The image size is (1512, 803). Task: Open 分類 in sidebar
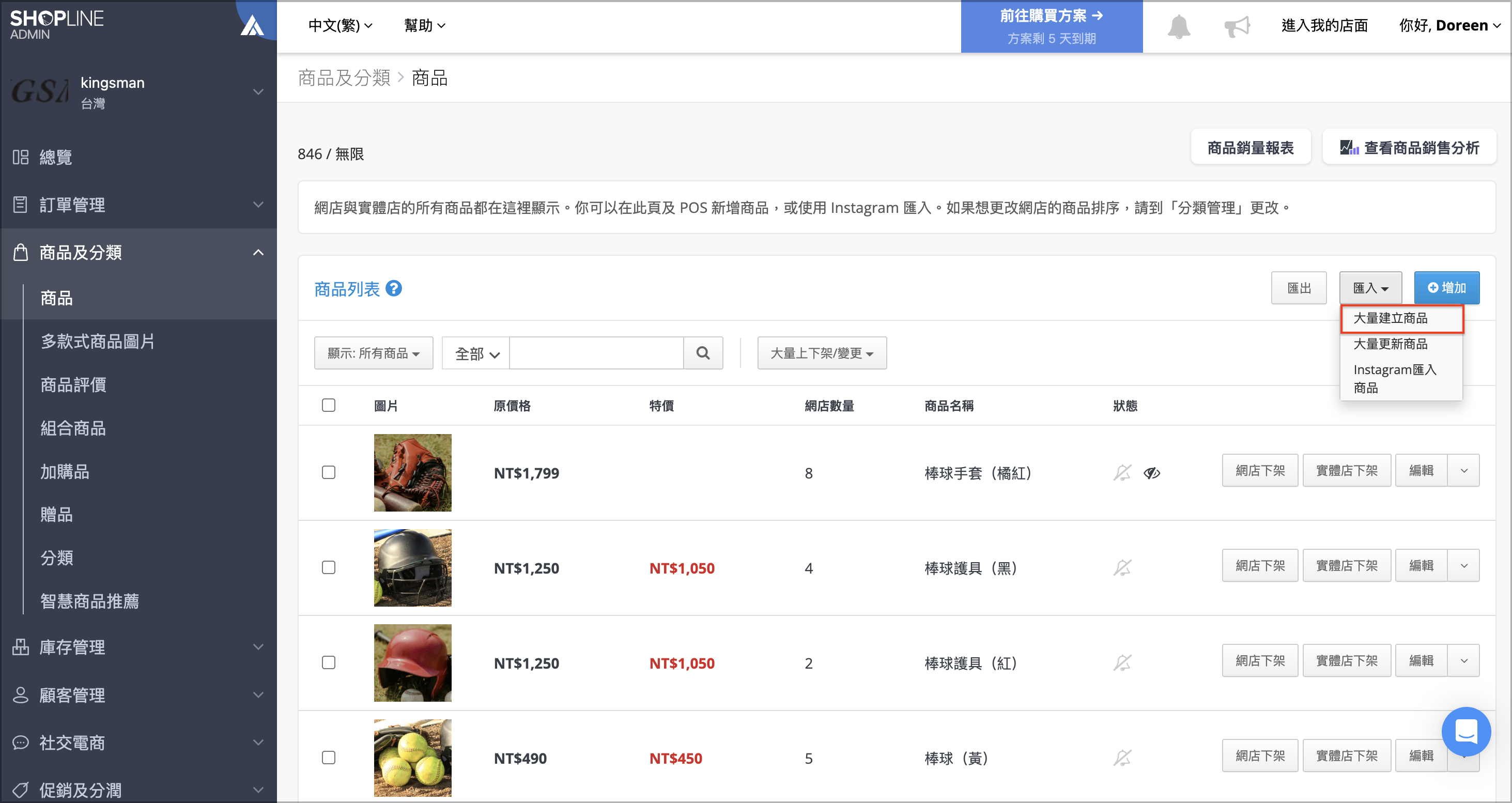click(x=56, y=558)
